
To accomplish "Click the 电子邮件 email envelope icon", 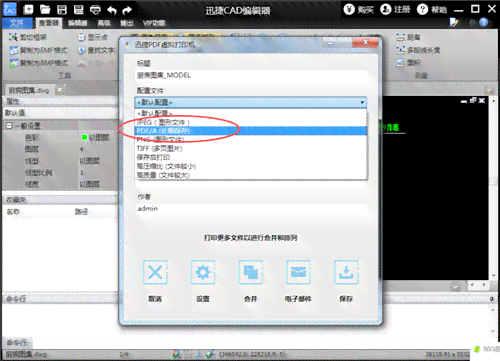I will tap(298, 272).
